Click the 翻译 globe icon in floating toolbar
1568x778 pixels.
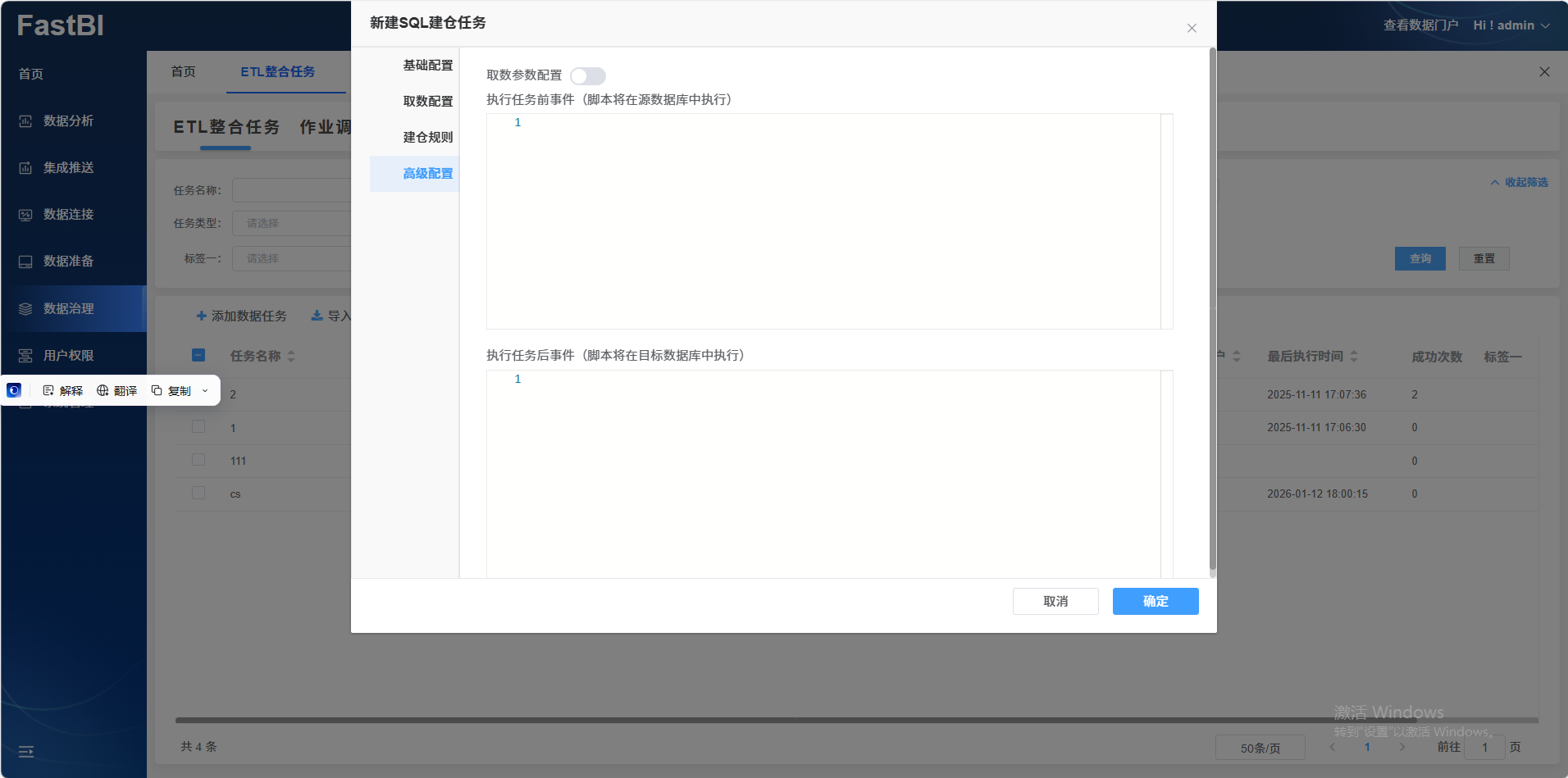(103, 391)
